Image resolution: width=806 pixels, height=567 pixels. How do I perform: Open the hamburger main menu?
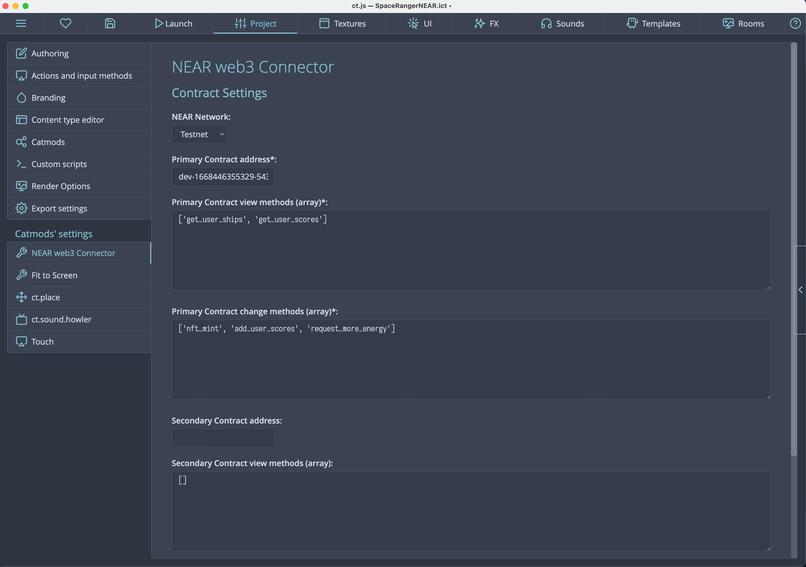(21, 23)
